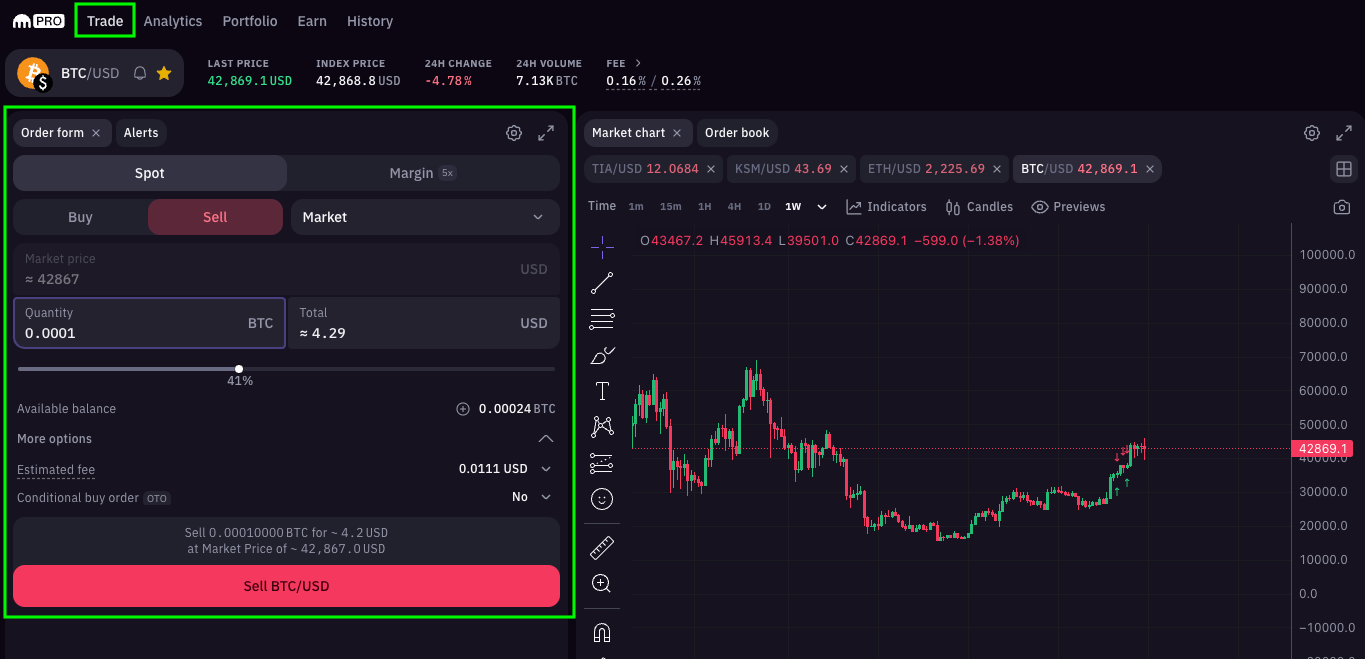Viewport: 1365px width, 659px height.
Task: Switch to the Margin trading mode
Action: tap(421, 172)
